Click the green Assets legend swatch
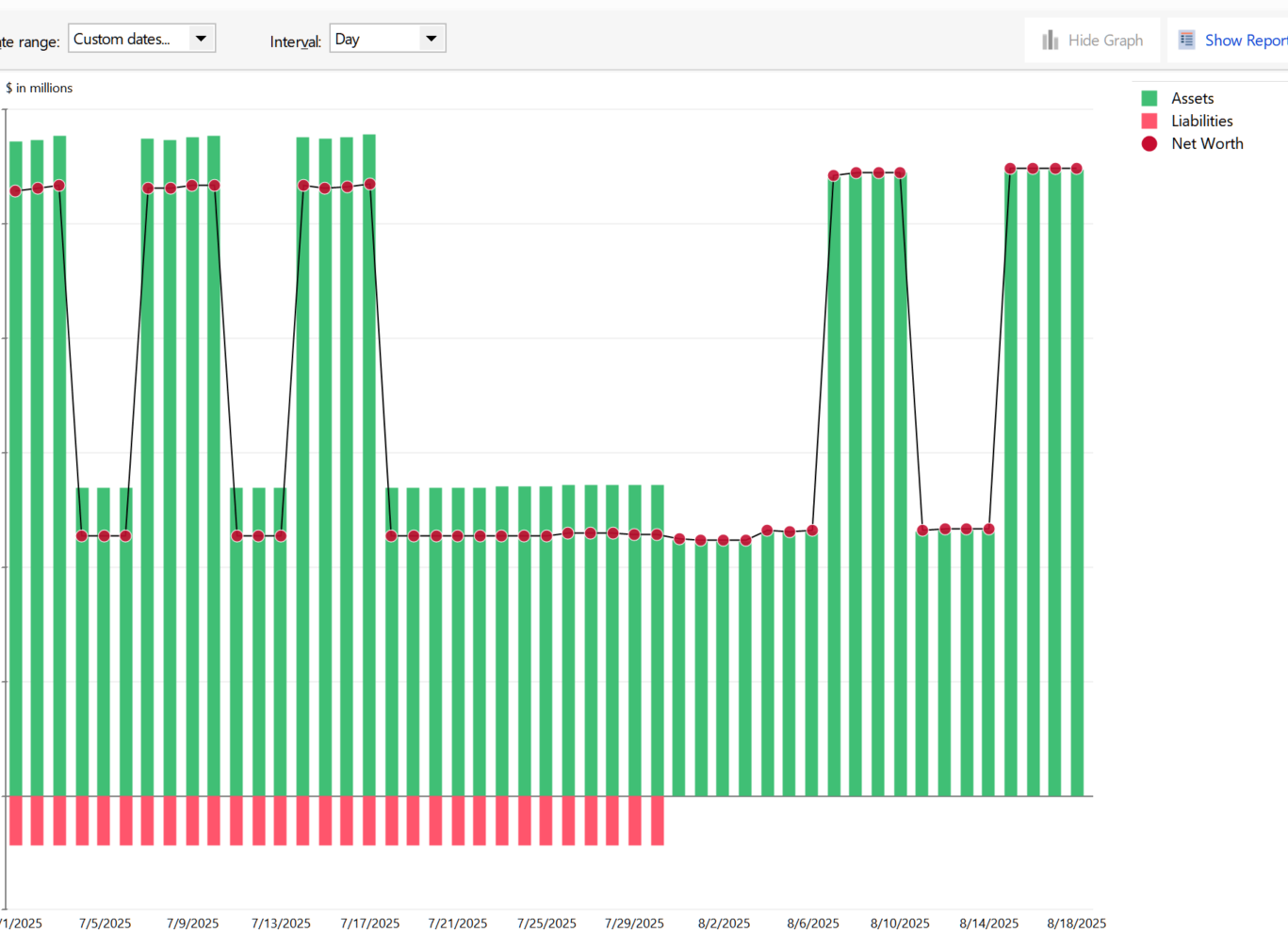The height and width of the screenshot is (949, 1288). [1149, 98]
